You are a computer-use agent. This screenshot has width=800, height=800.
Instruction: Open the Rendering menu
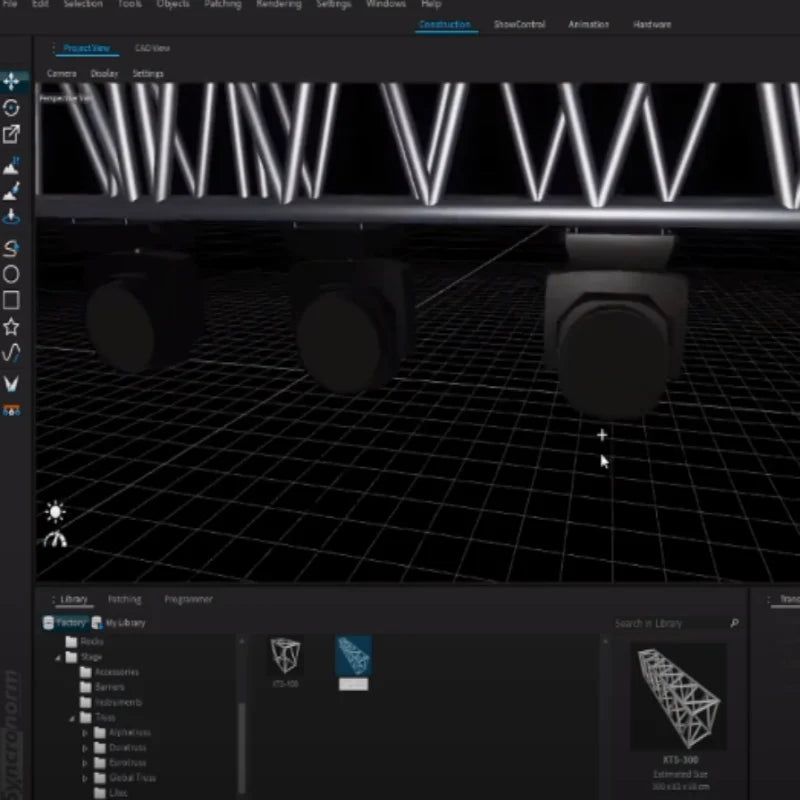click(278, 4)
